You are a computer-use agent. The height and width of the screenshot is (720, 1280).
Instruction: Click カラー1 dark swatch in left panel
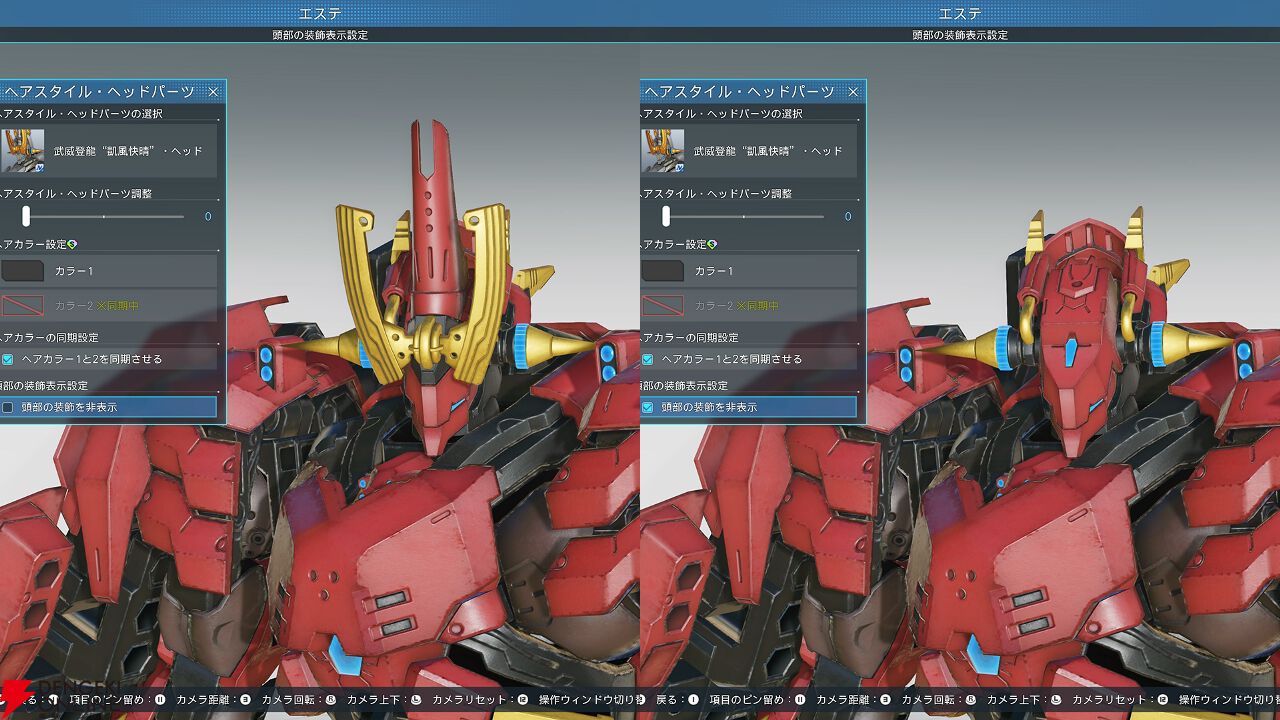point(22,271)
